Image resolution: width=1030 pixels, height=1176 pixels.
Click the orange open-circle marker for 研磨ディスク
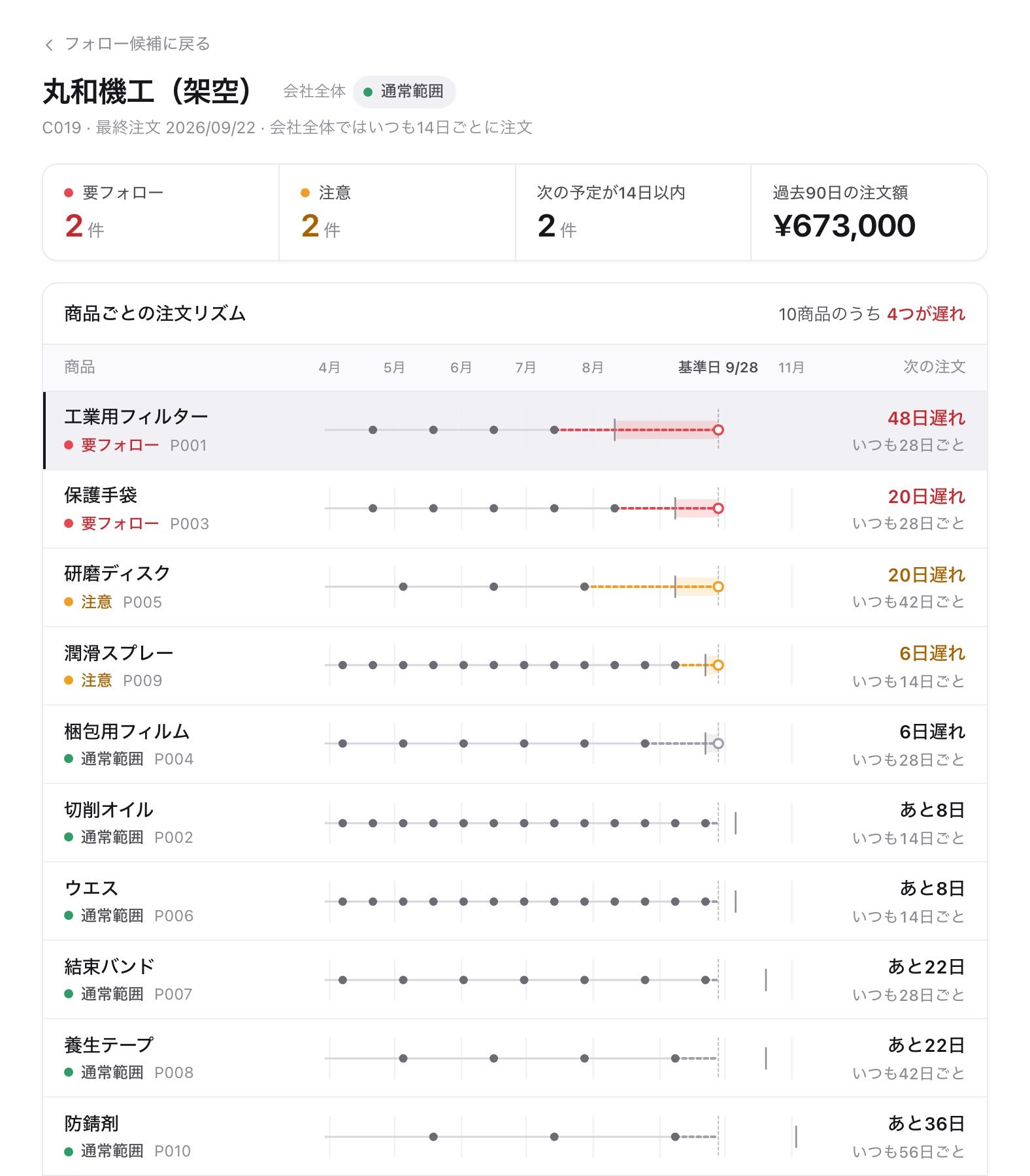(x=718, y=587)
